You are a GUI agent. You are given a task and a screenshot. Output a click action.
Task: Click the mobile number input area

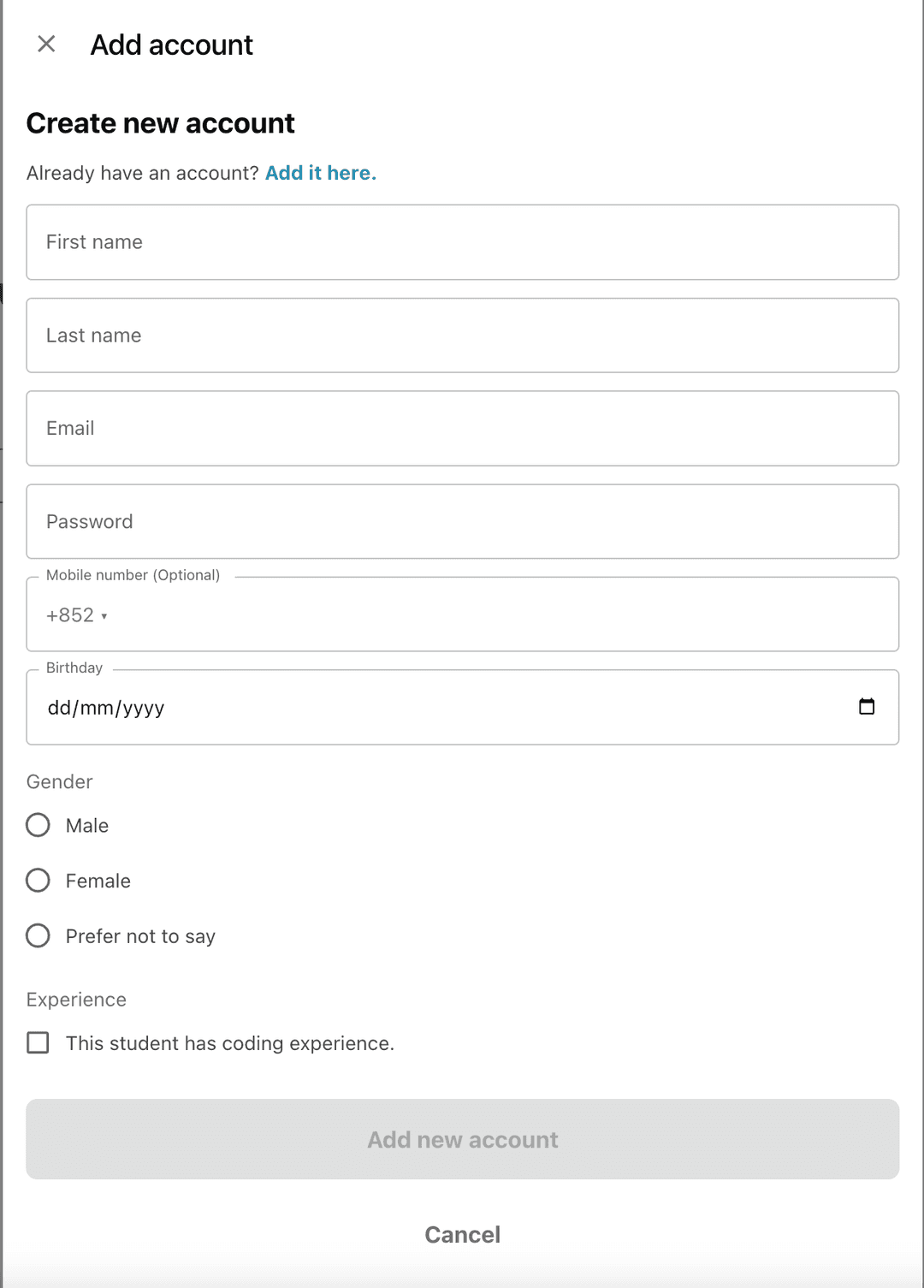(496, 615)
